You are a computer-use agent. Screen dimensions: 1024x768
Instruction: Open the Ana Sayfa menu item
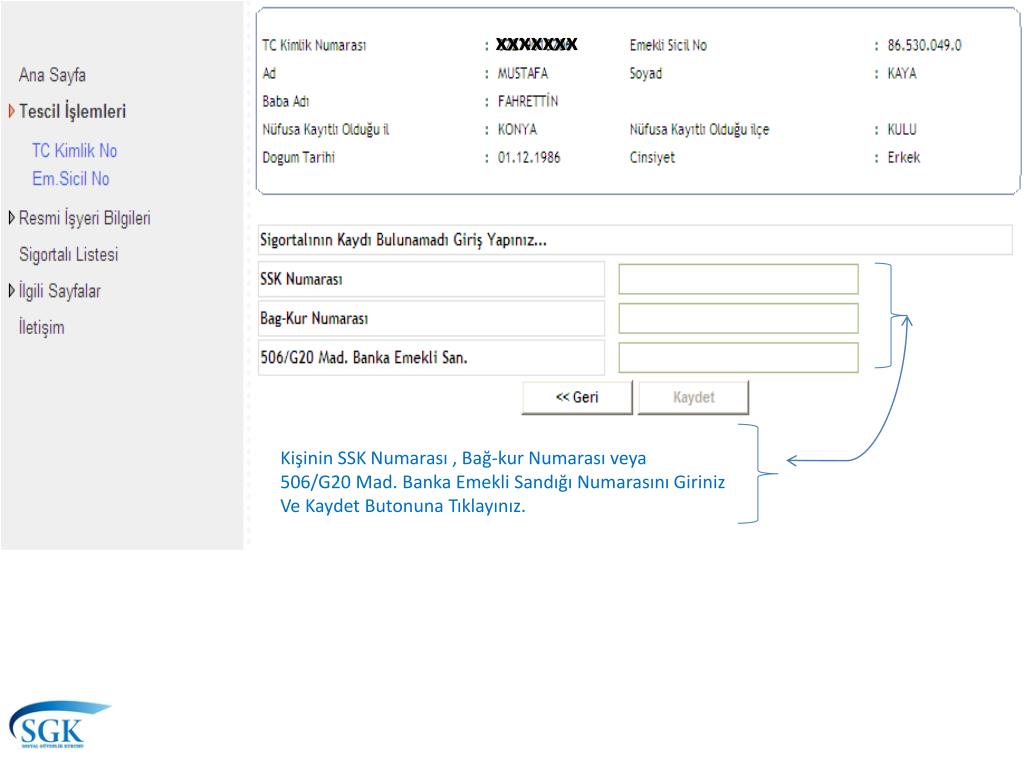pos(52,75)
